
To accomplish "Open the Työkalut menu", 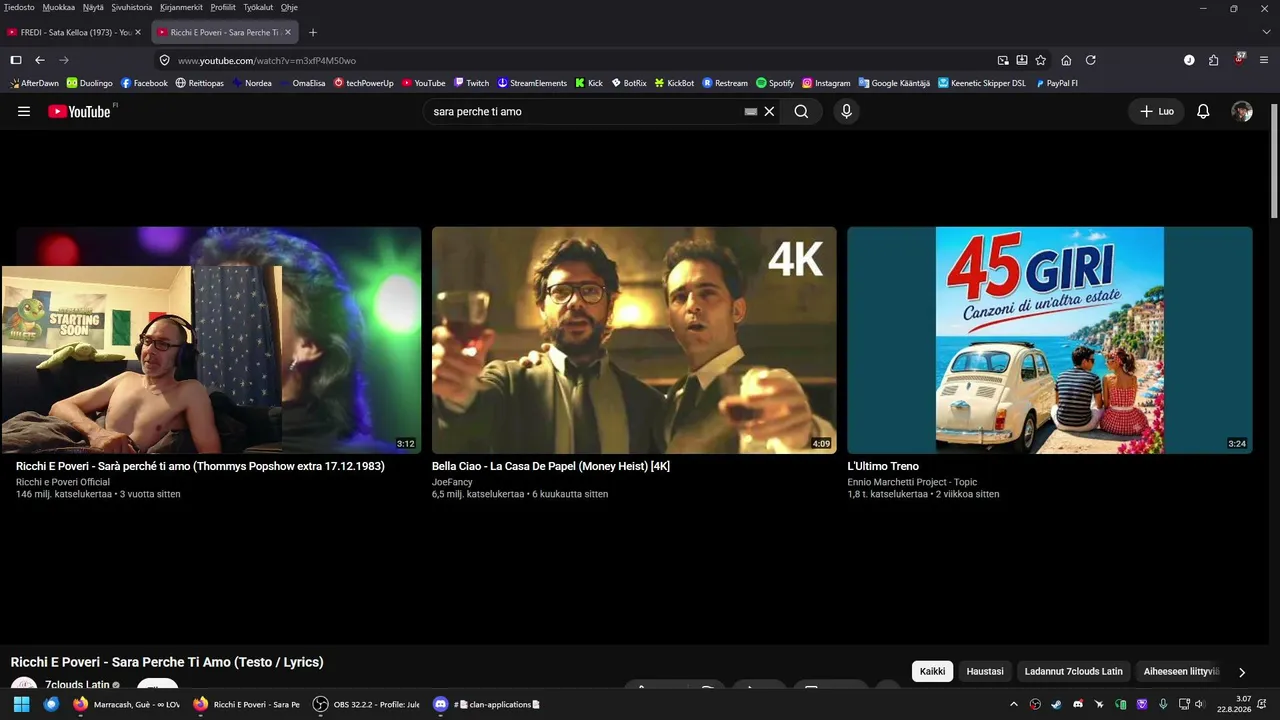I will click(x=258, y=7).
